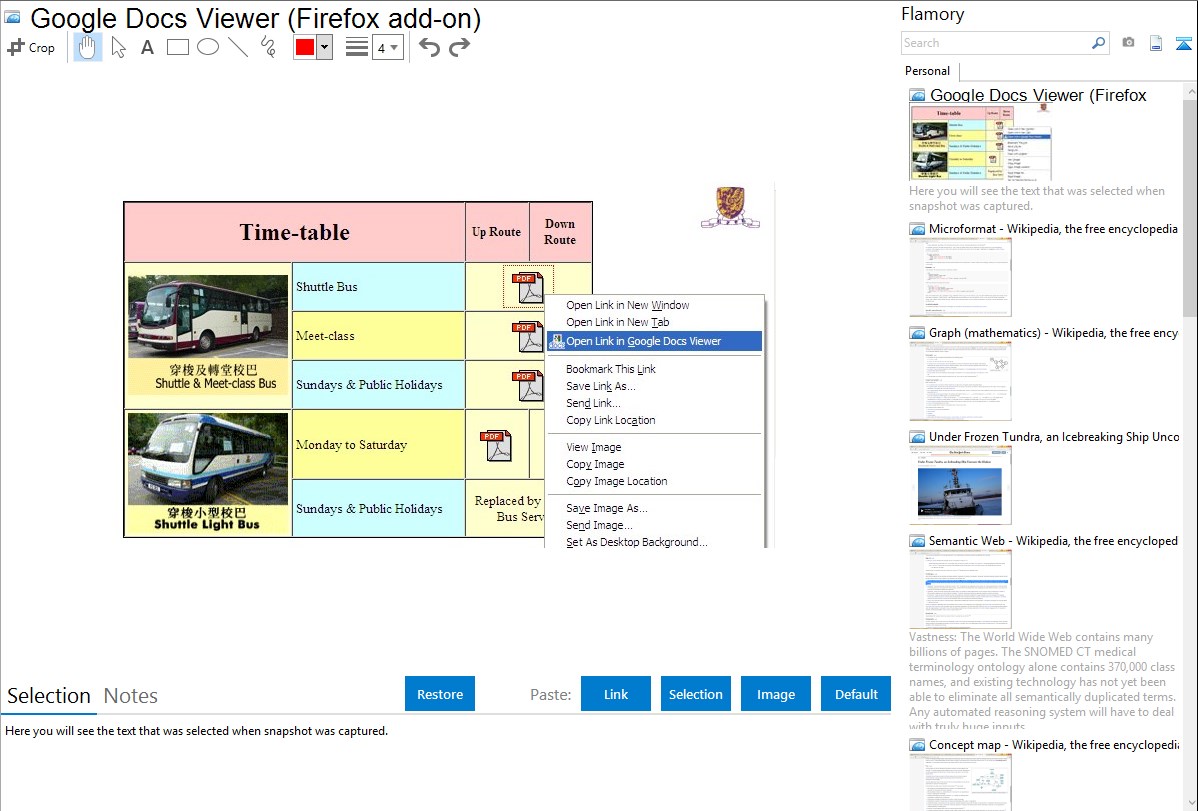Switch to the Notes tab
Image resolution: width=1198 pixels, height=811 pixels.
(x=131, y=696)
